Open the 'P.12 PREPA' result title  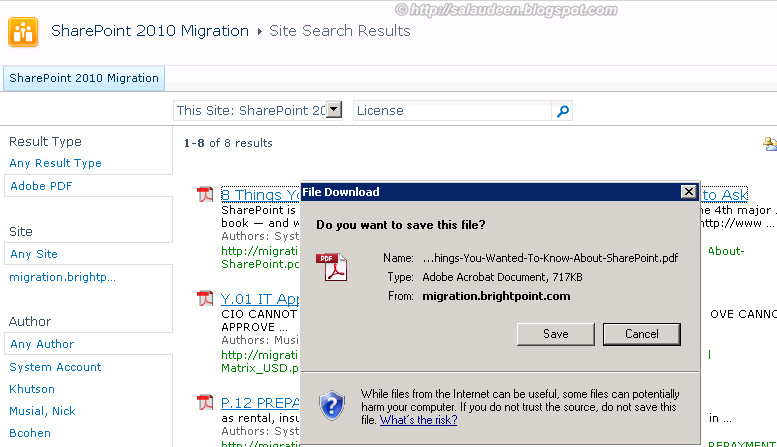click(x=260, y=403)
